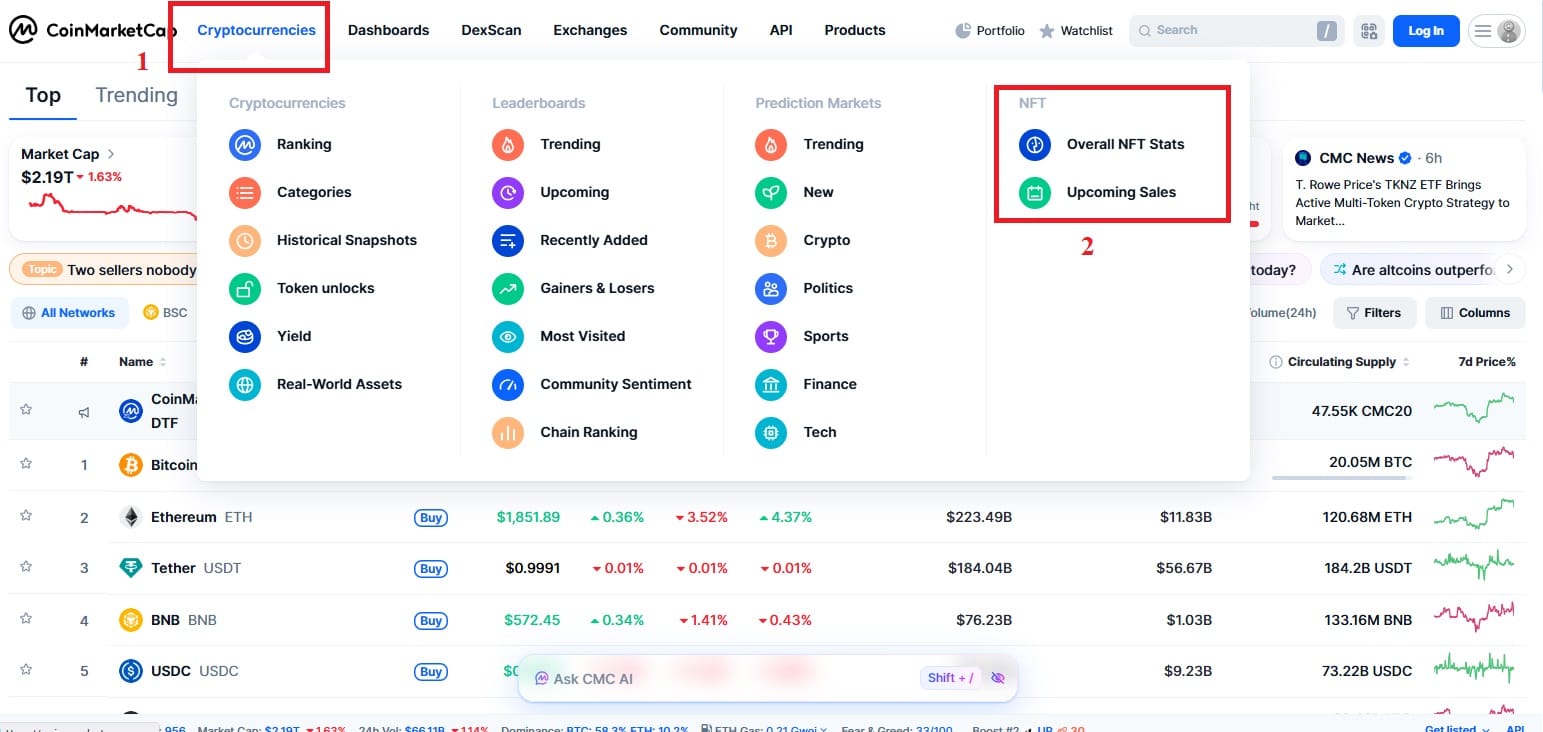
Task: Toggle the watchlist star for BNB
Action: click(x=27, y=619)
